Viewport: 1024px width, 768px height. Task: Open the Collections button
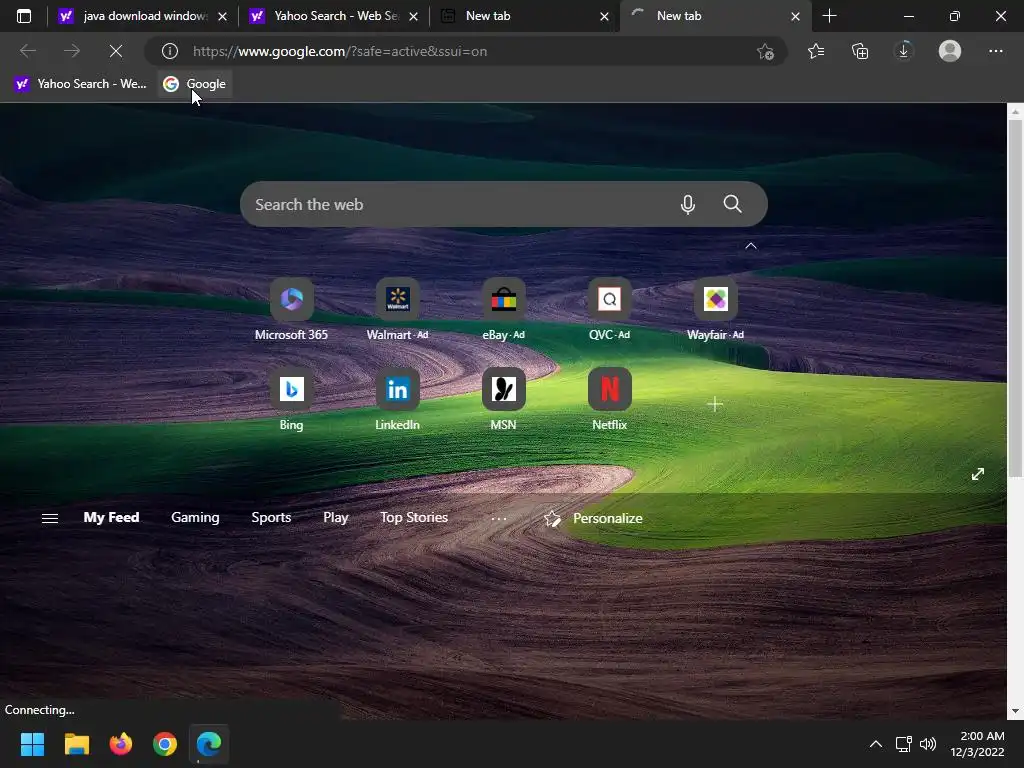point(860,51)
